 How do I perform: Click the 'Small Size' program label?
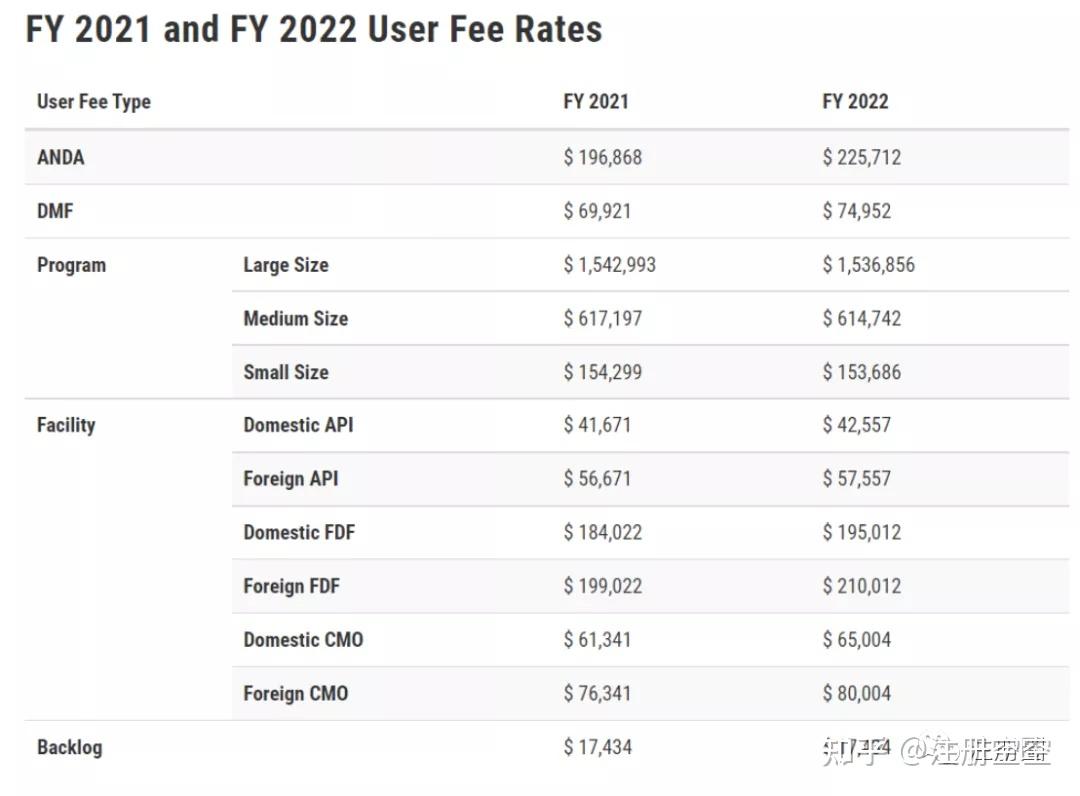286,372
